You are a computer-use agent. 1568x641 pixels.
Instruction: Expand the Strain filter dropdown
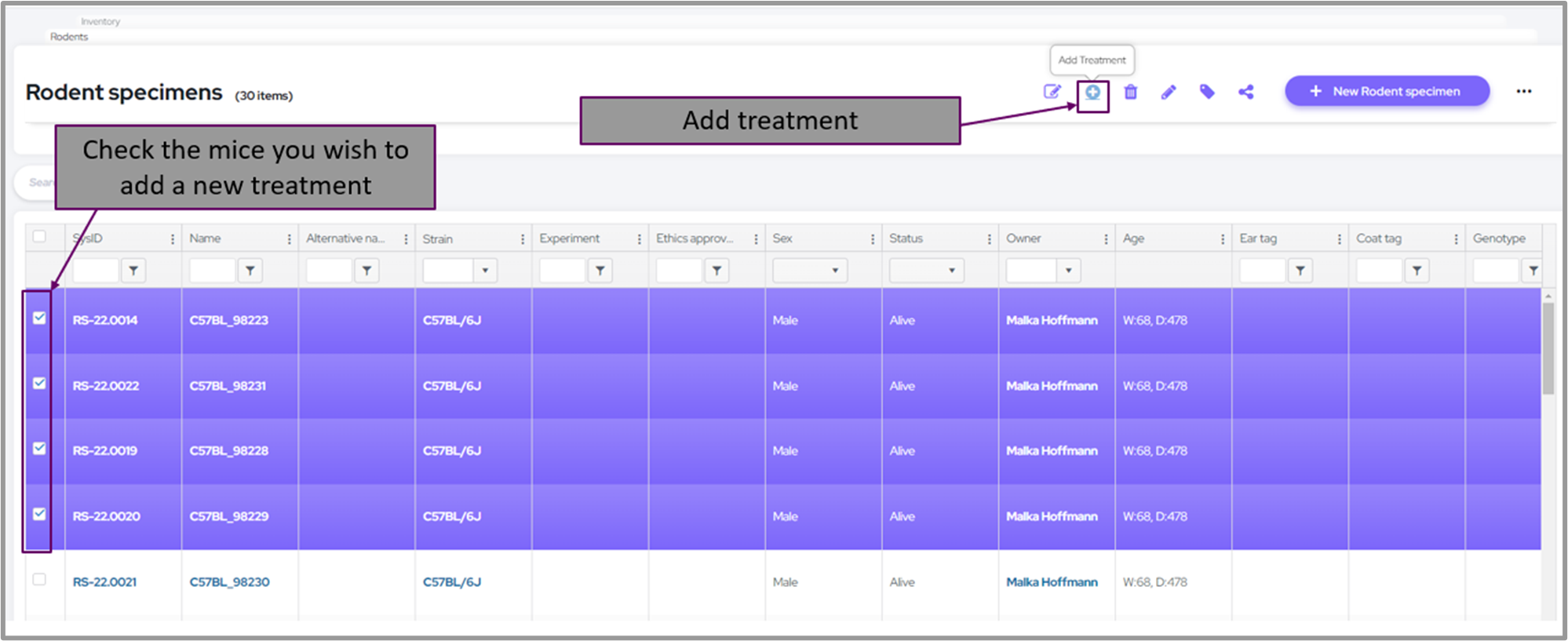pos(485,271)
